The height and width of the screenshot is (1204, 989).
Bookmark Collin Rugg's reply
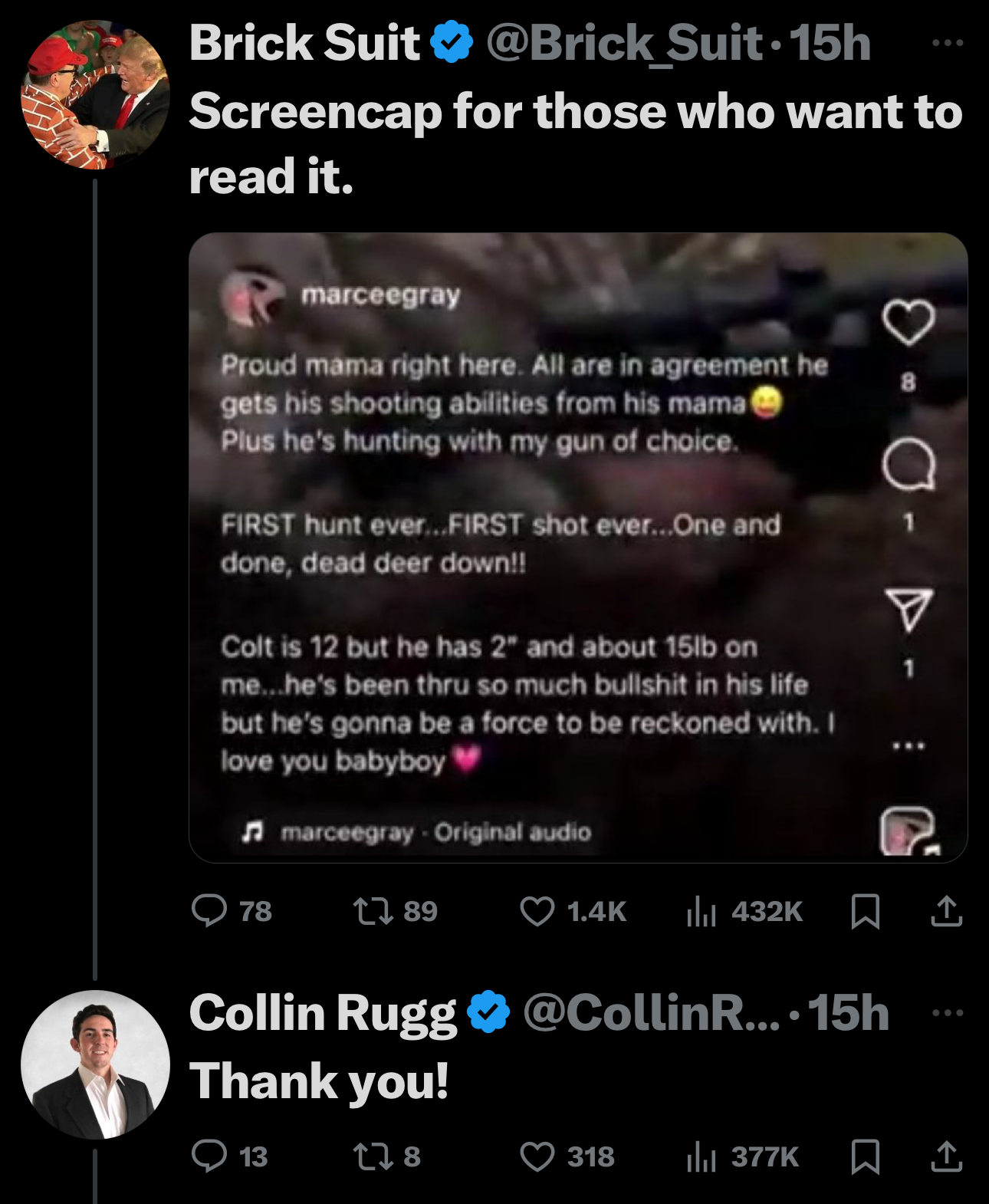866,1156
